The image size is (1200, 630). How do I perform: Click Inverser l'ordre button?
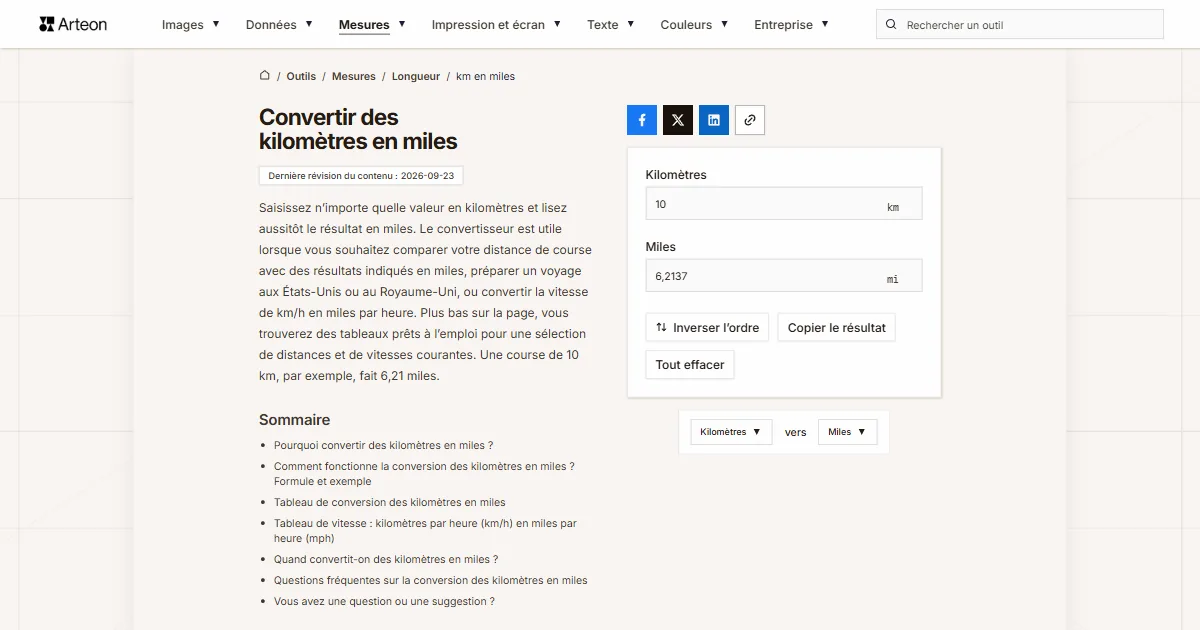tap(707, 327)
